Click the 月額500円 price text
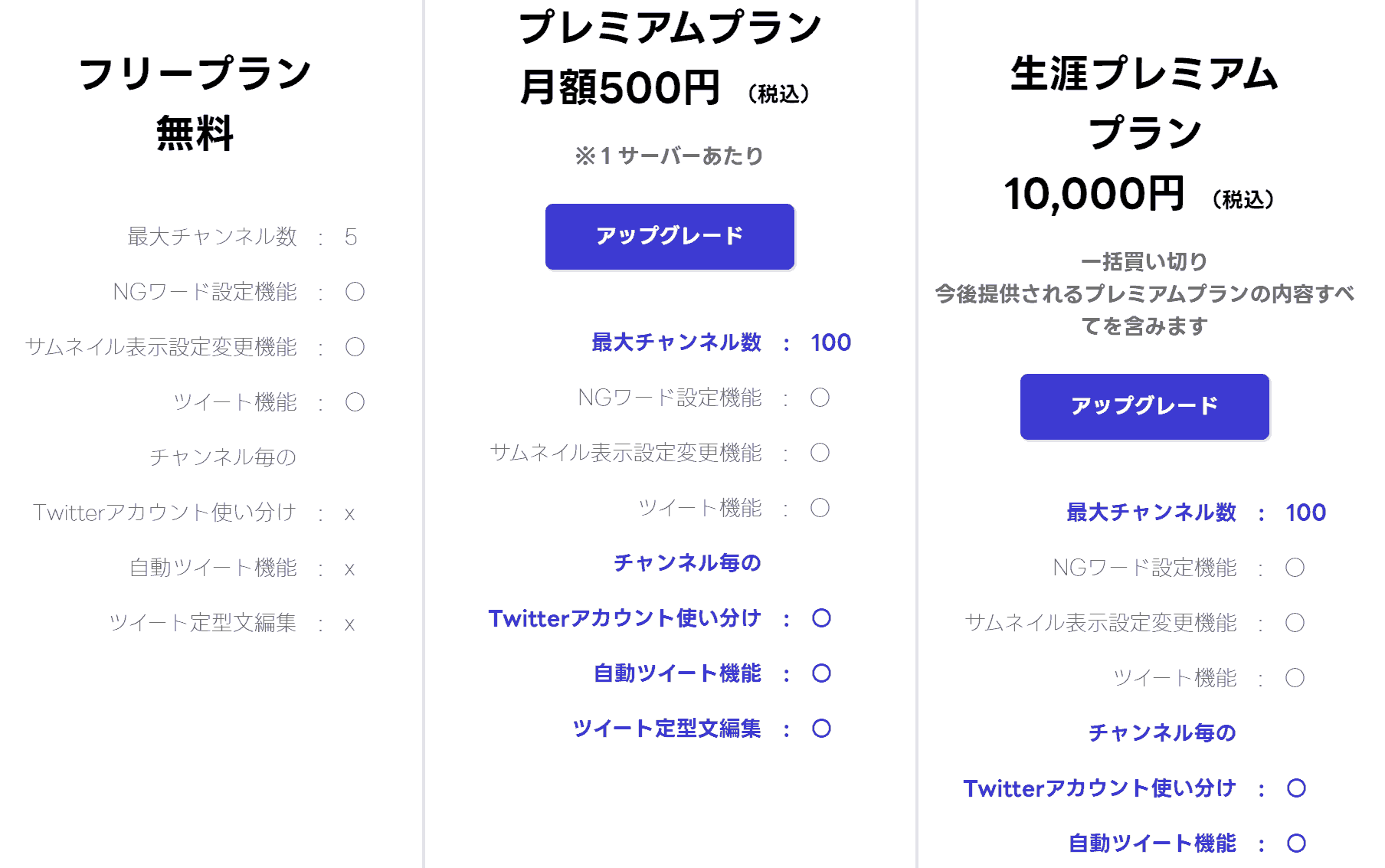 click(x=620, y=88)
